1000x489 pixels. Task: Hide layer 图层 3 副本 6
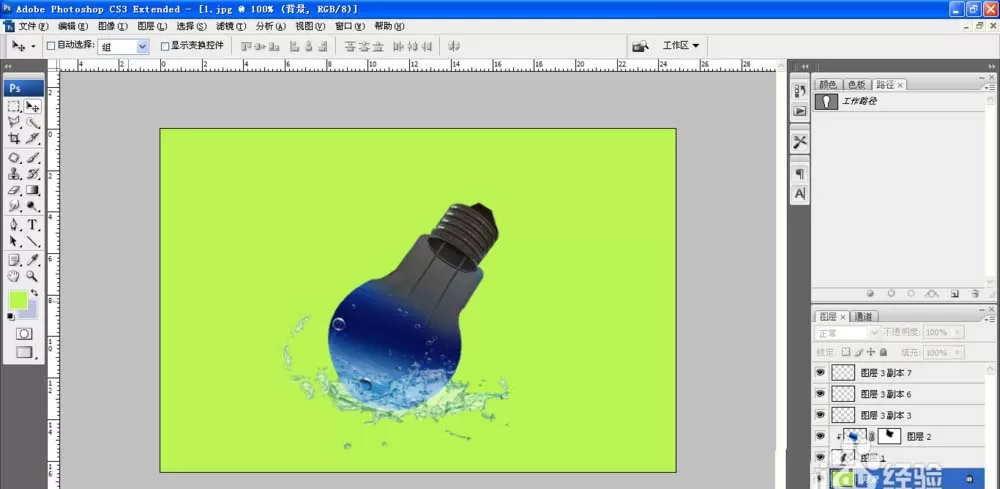(x=820, y=393)
